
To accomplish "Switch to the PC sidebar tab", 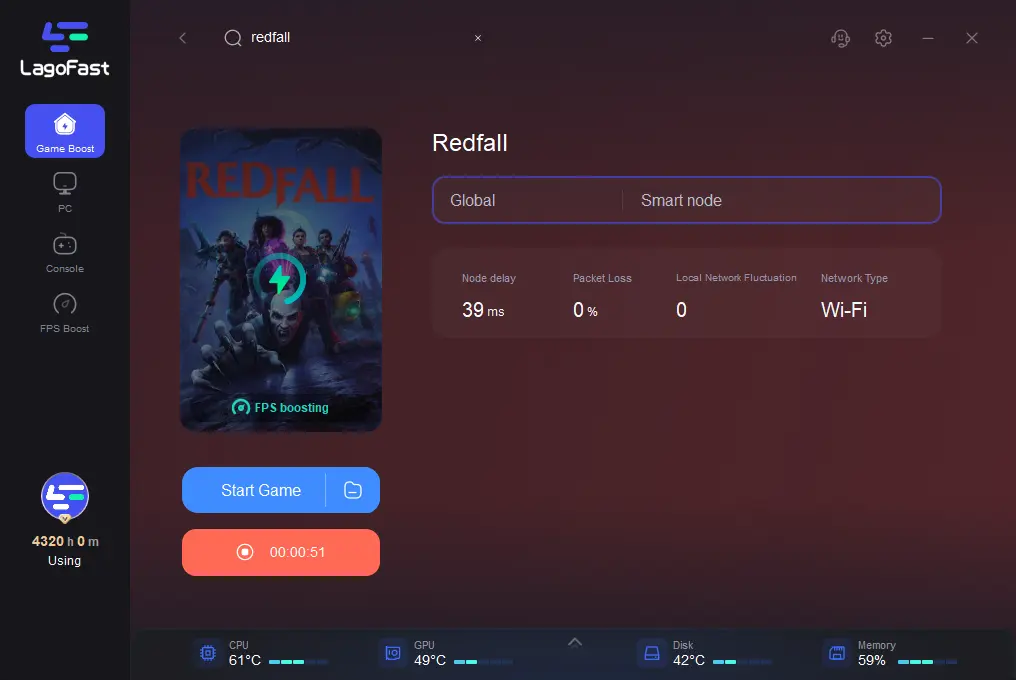I will (65, 193).
